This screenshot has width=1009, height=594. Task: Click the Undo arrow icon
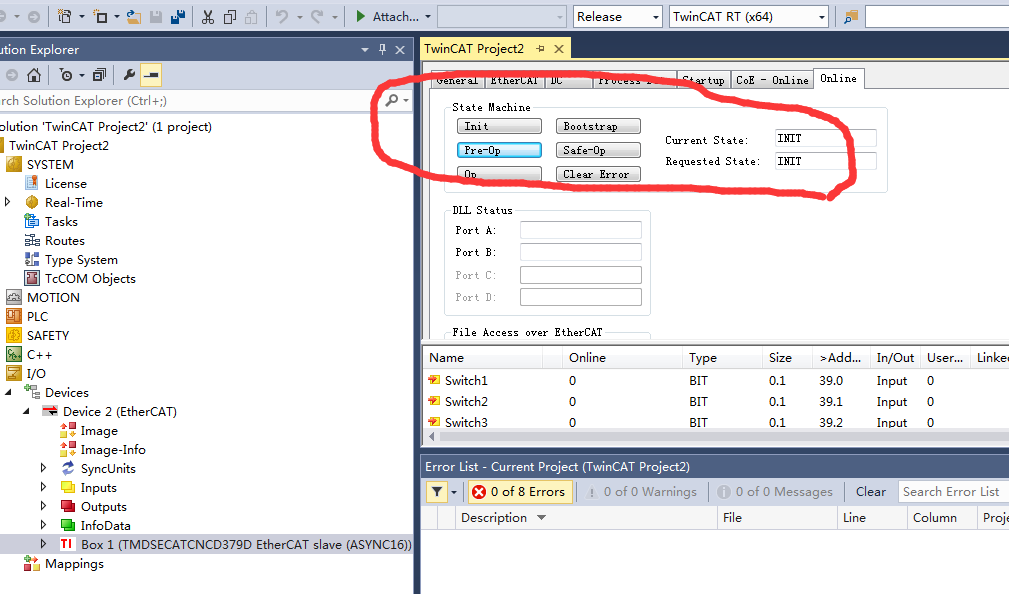click(x=282, y=17)
